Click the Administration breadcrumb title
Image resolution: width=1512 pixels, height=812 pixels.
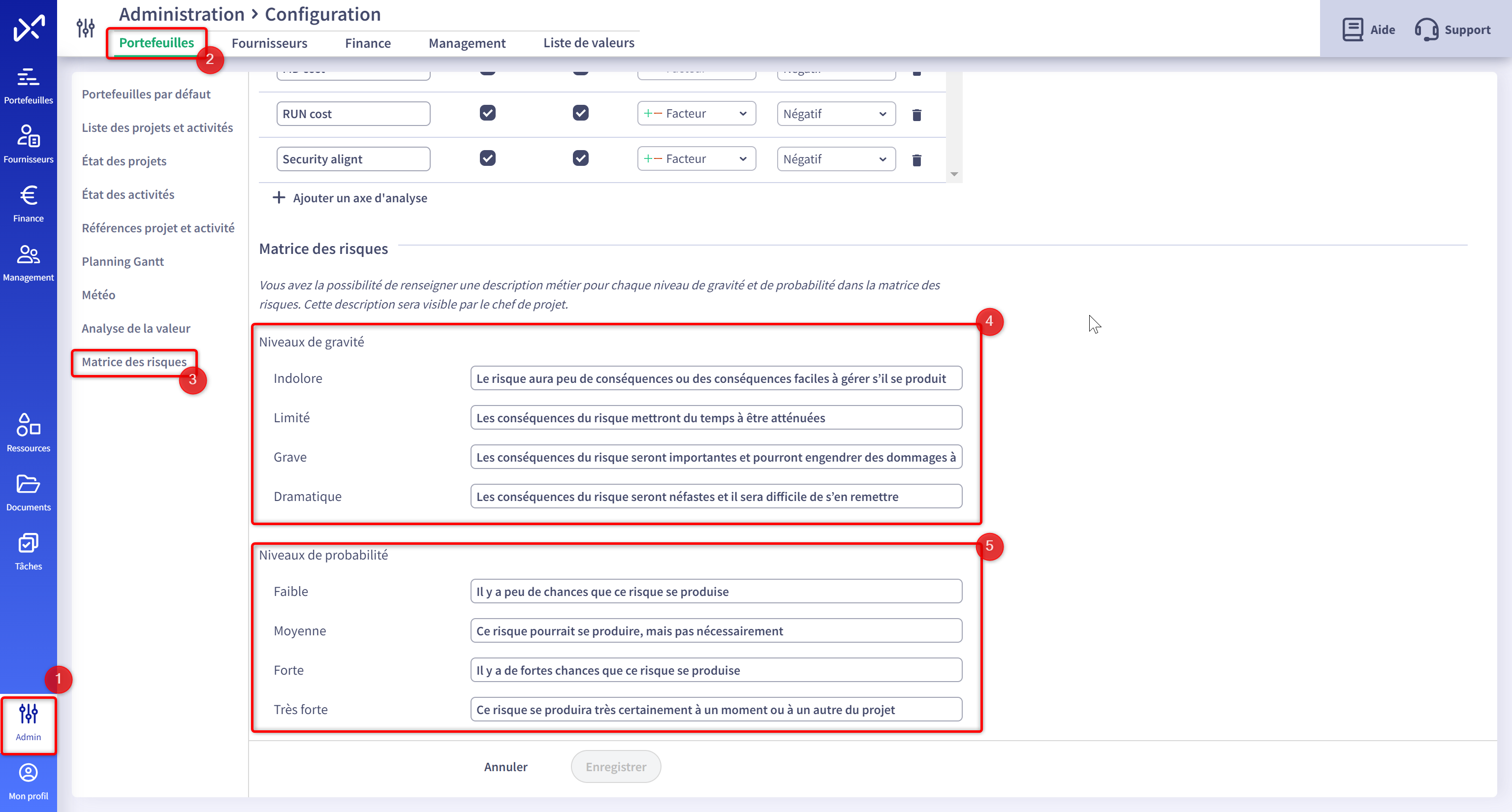[181, 14]
